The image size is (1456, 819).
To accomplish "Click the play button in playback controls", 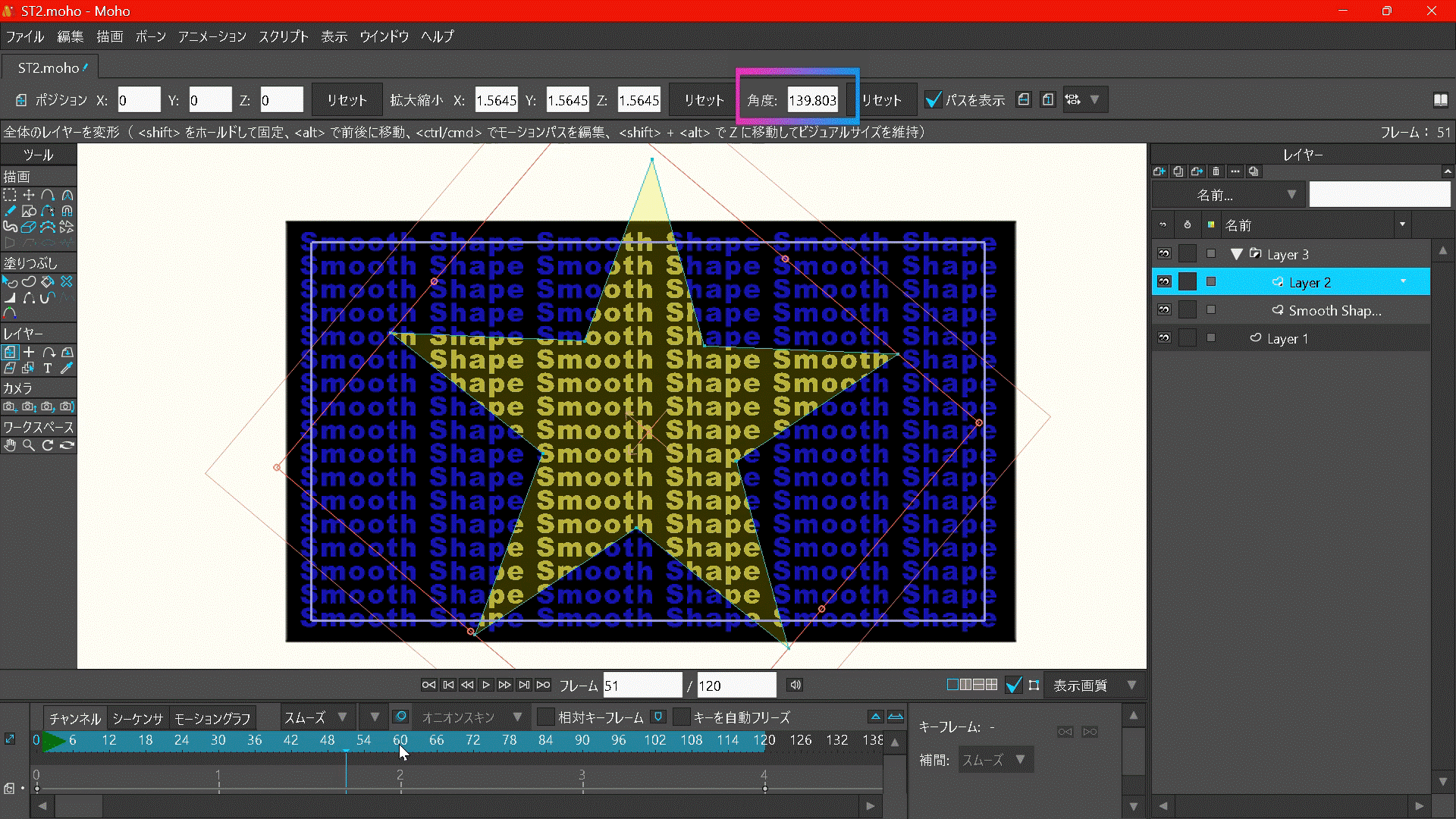I will point(486,685).
